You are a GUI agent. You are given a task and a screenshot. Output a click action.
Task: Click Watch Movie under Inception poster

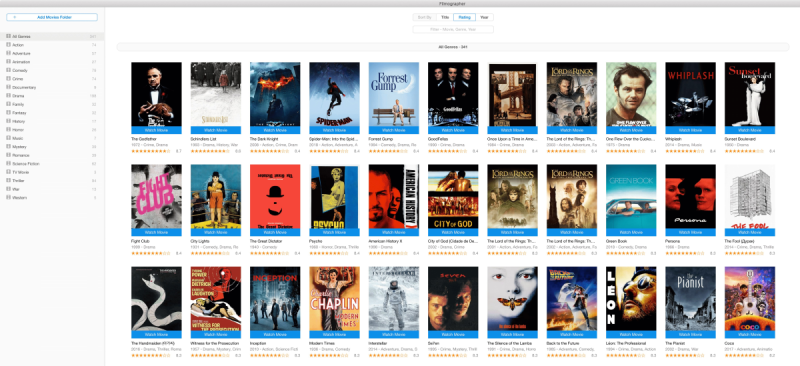(x=275, y=334)
